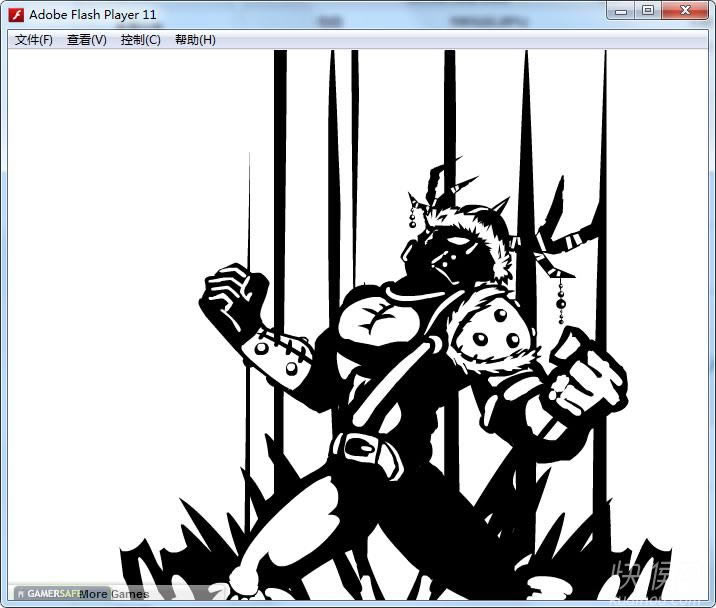The image size is (716, 608).
Task: Close the Adobe Flash Player window
Action: (x=683, y=11)
